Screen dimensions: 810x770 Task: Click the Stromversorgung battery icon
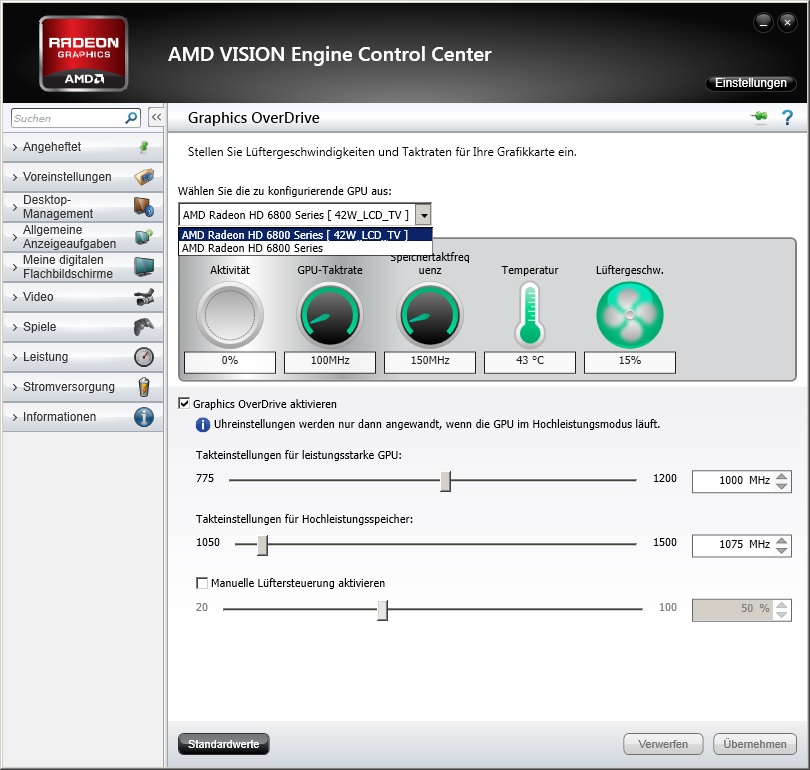pyautogui.click(x=144, y=387)
